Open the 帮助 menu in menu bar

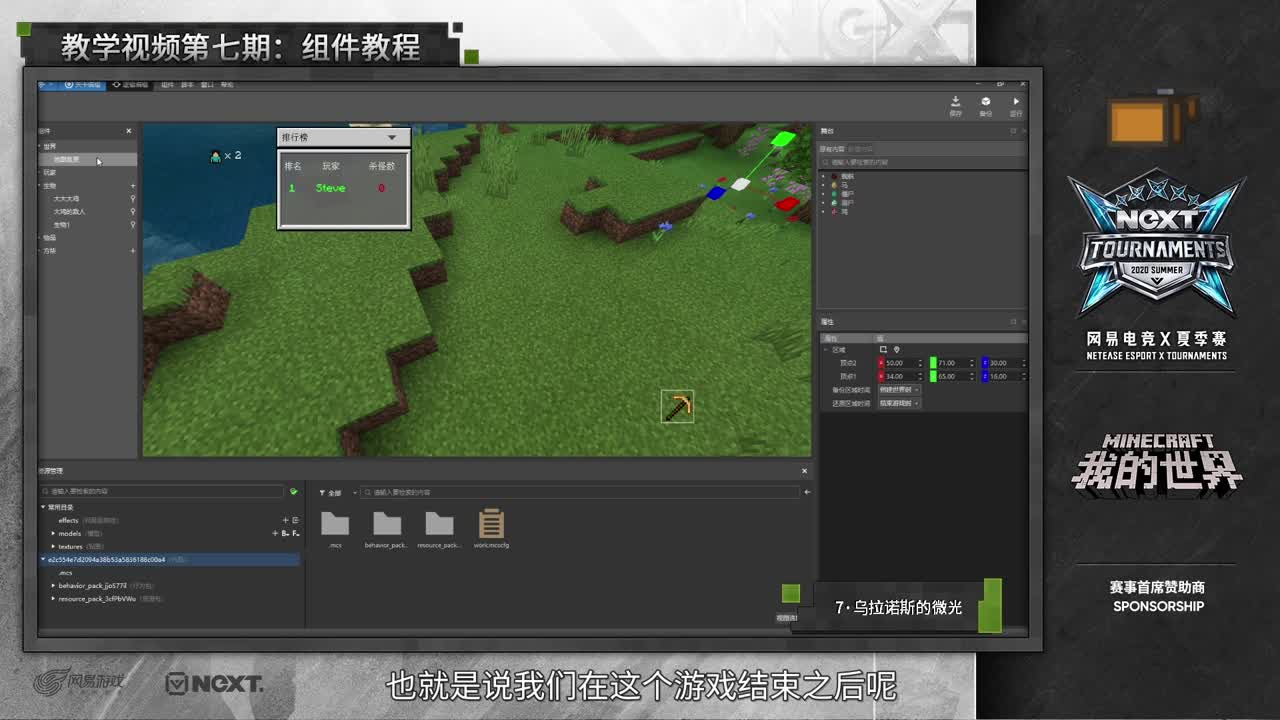(227, 85)
